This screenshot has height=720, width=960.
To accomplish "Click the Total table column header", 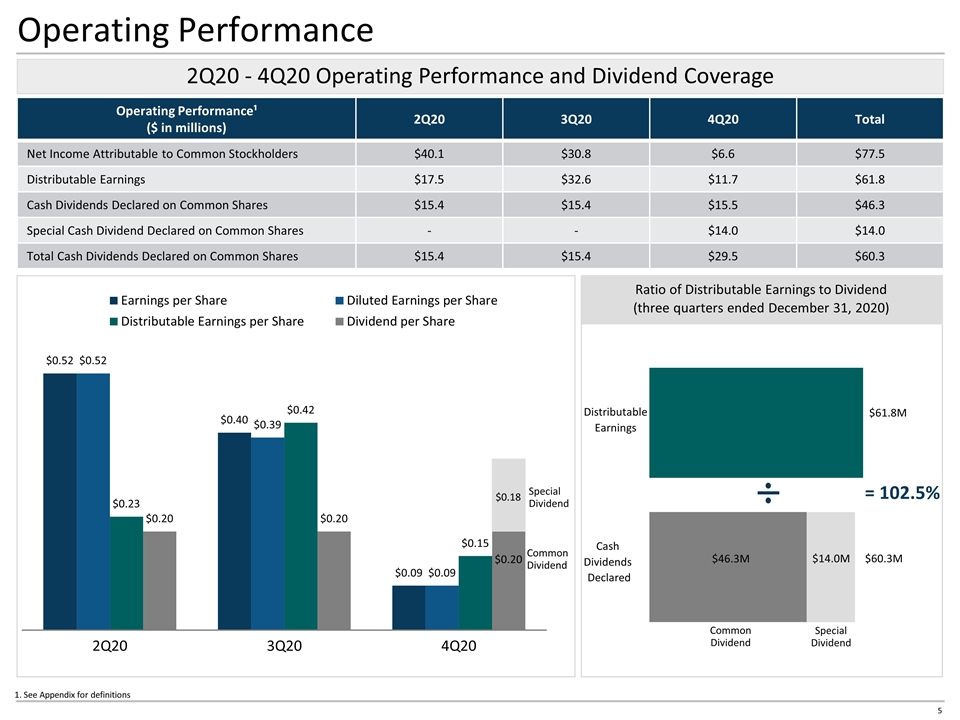I will 870,119.
